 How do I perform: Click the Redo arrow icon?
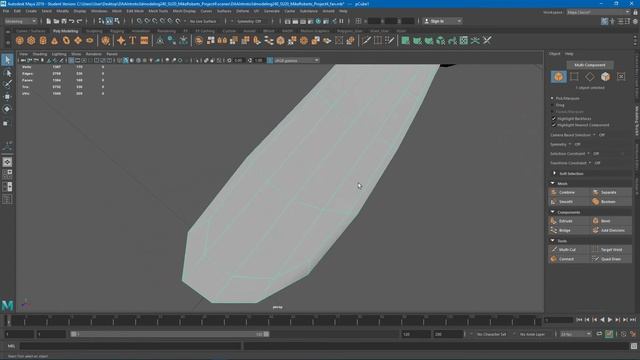tap(80, 21)
